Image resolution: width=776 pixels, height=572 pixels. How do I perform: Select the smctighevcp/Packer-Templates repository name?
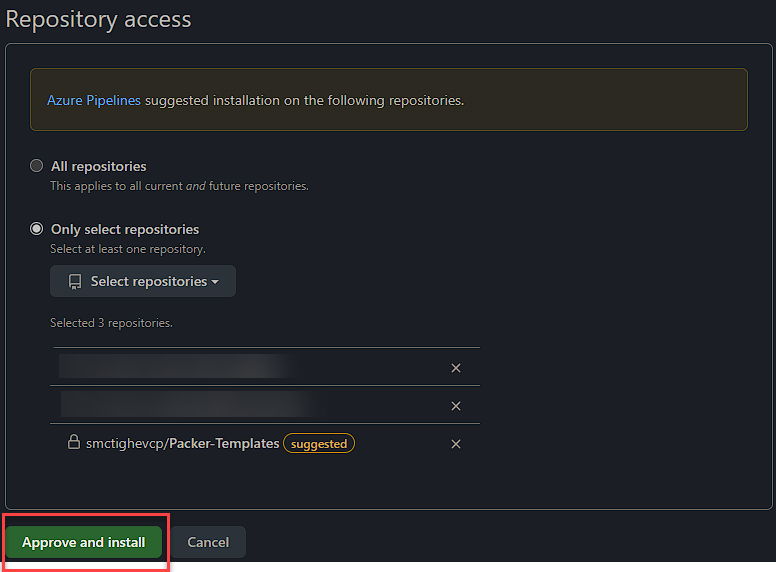tap(182, 443)
